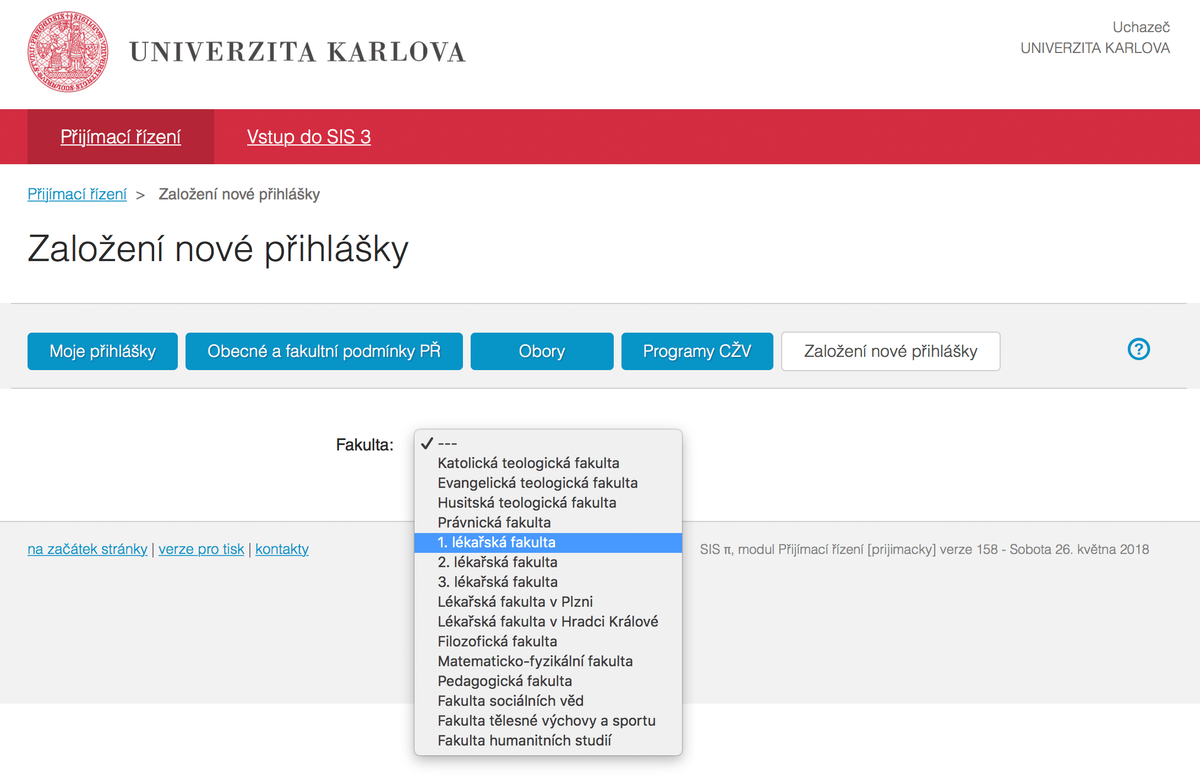Select Založení nové přihlášky button

(890, 351)
